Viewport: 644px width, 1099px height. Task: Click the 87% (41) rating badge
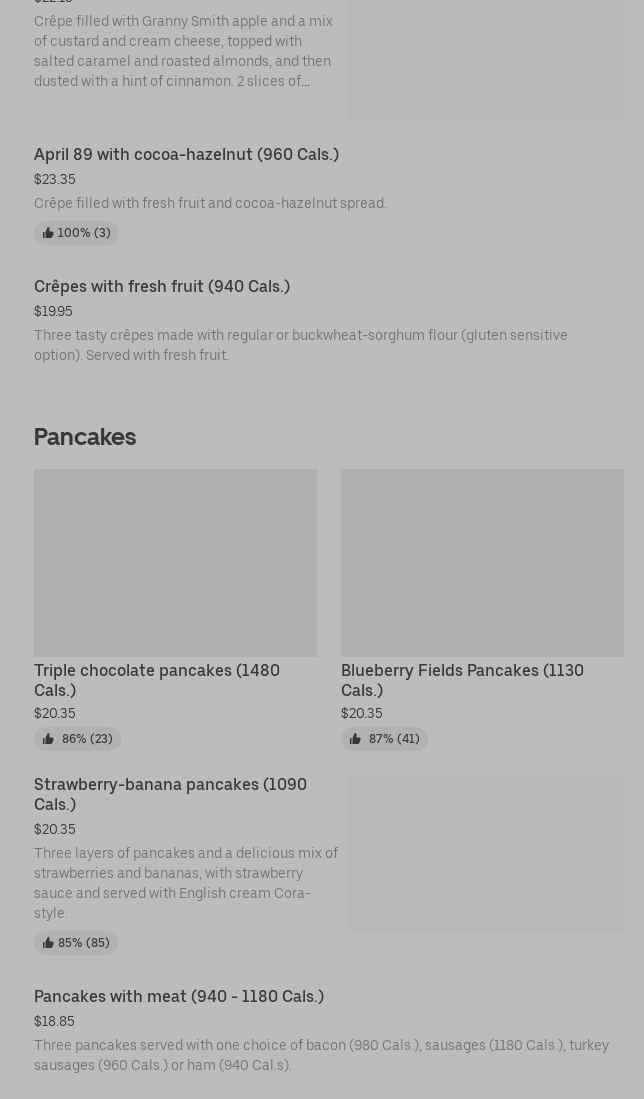coord(385,739)
